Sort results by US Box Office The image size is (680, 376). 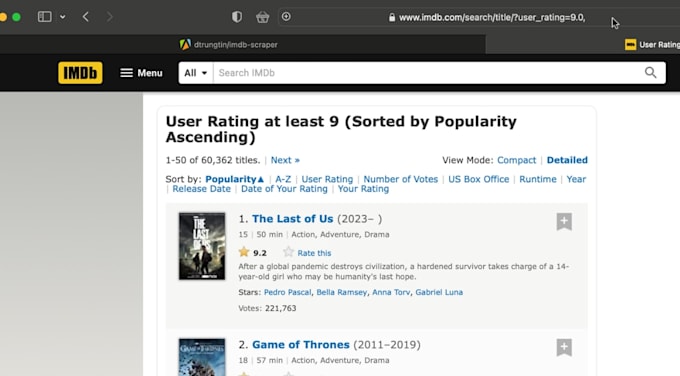click(479, 179)
